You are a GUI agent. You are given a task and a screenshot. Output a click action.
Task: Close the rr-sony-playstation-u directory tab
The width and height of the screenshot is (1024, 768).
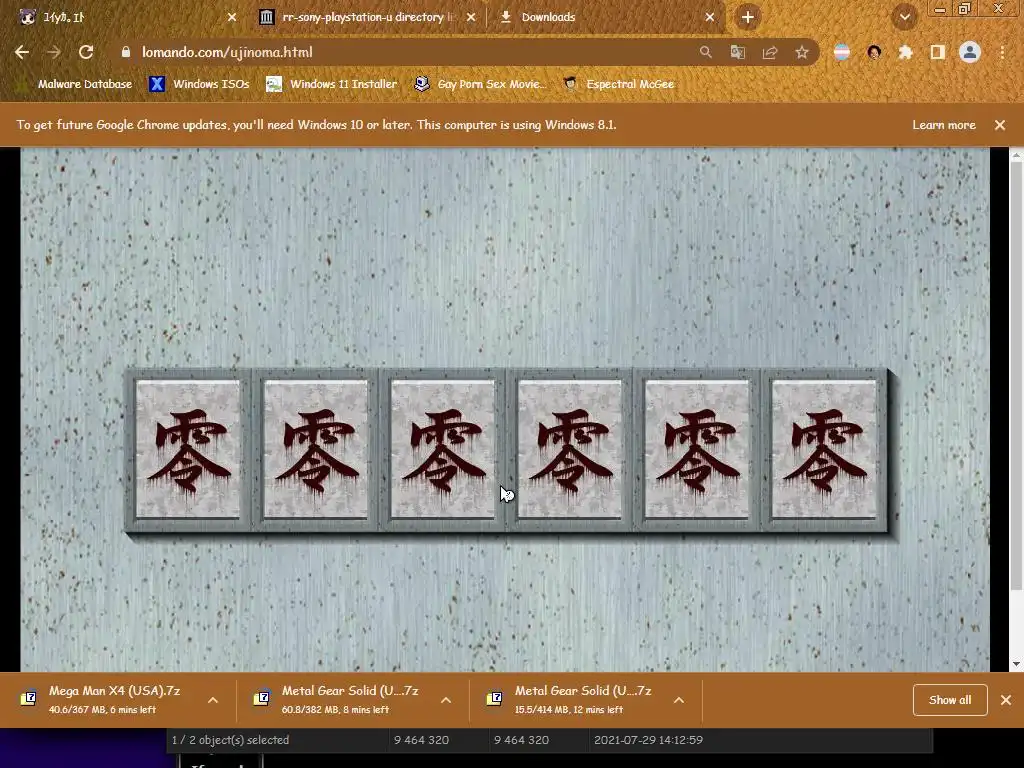472,17
